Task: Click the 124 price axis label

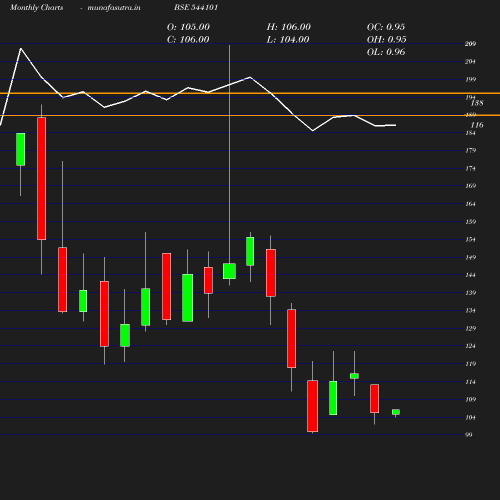Action: [470, 346]
